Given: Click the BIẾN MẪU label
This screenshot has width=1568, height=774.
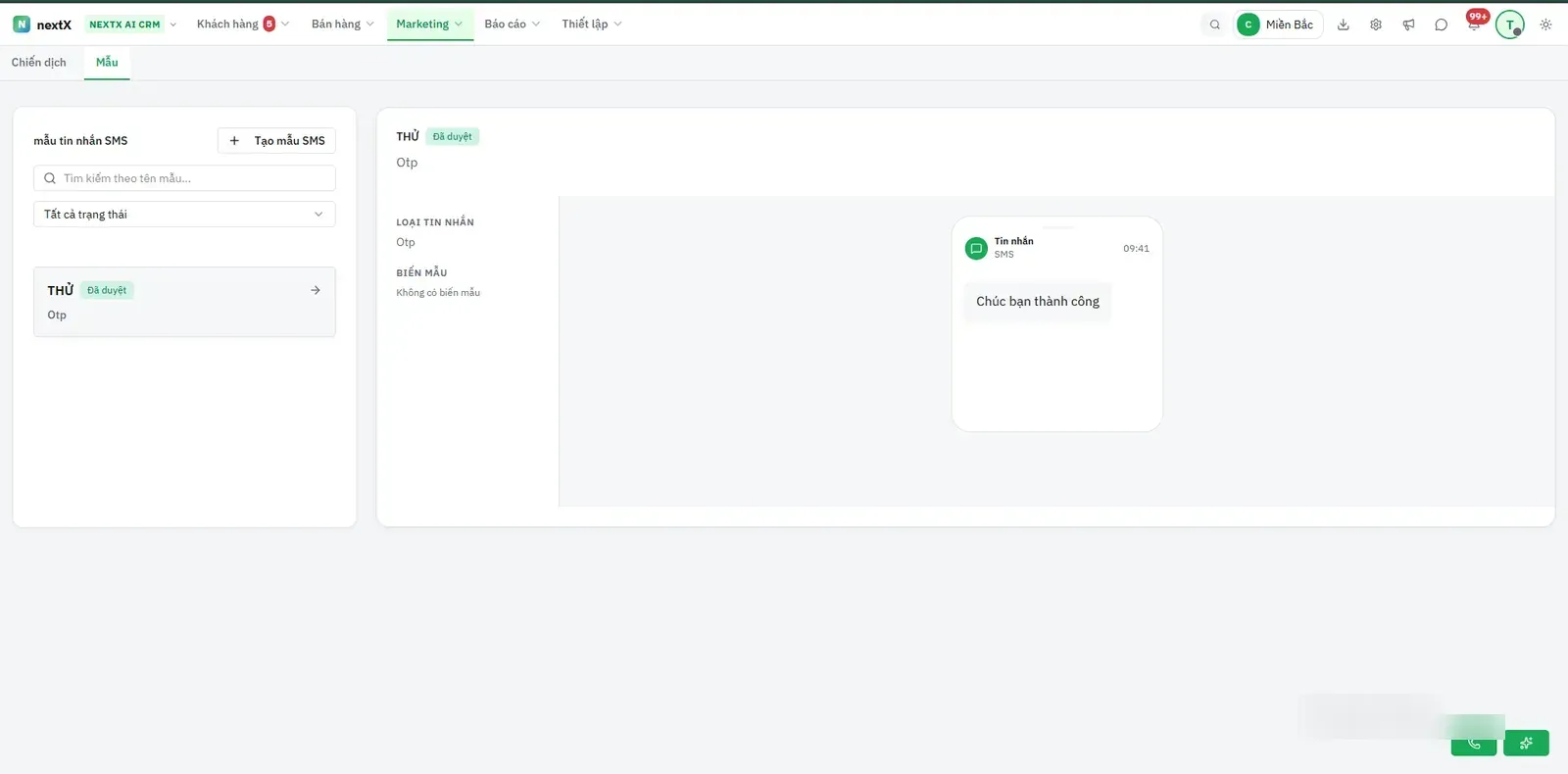Looking at the screenshot, I should 421,272.
